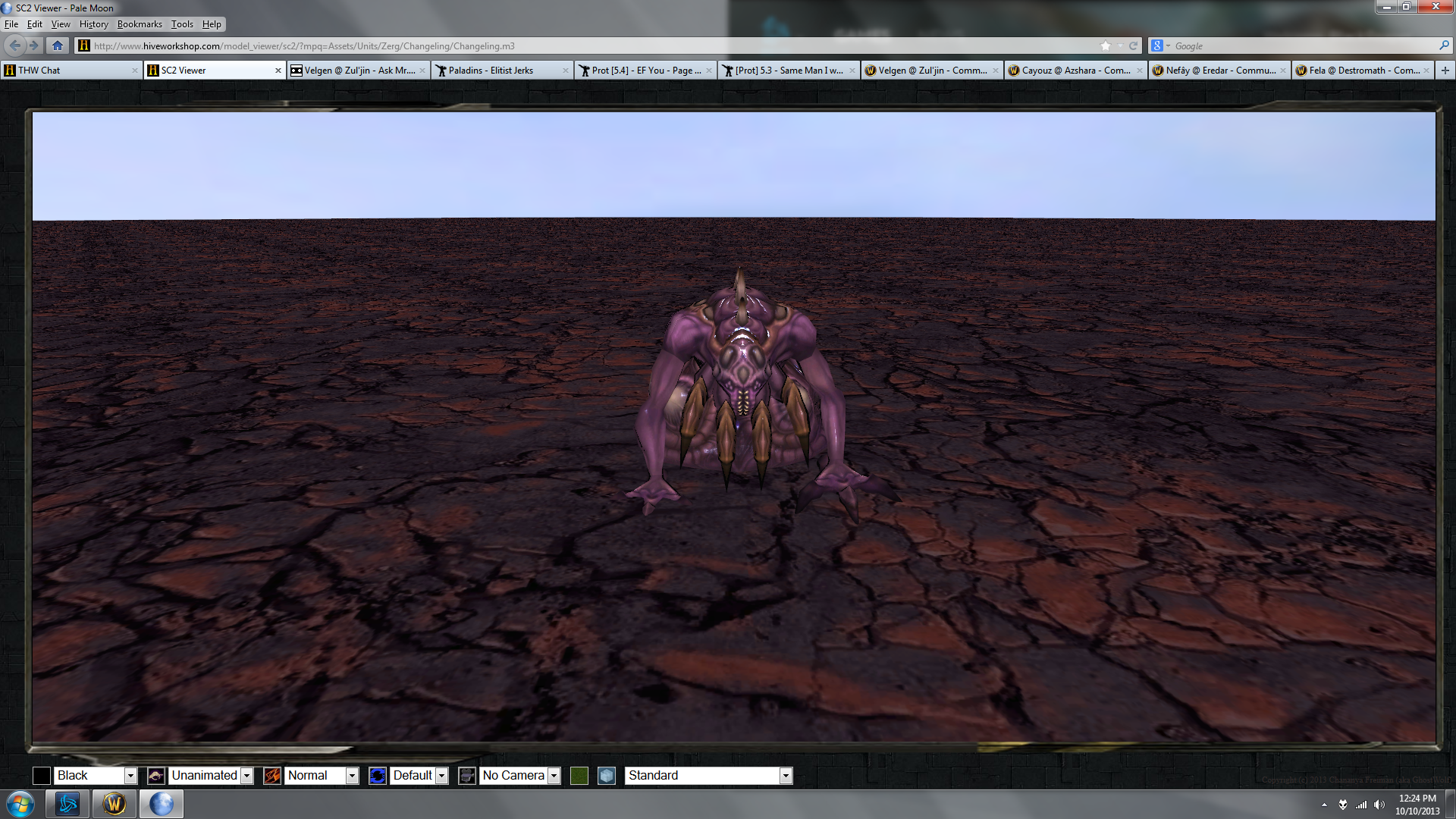Switch to [Prot] 5.3 - Same Man tab

click(789, 70)
